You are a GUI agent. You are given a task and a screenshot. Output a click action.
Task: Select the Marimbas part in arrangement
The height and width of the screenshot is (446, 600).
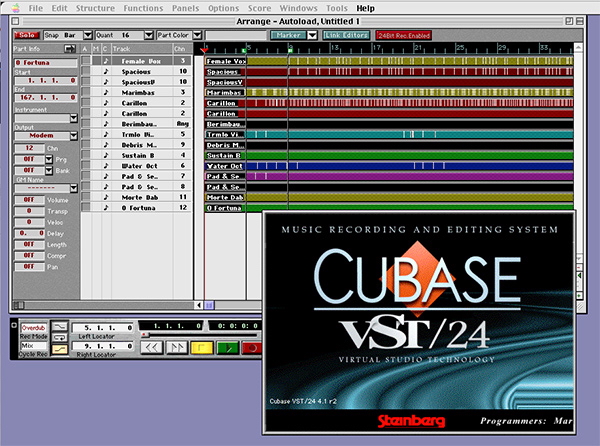(x=389, y=92)
